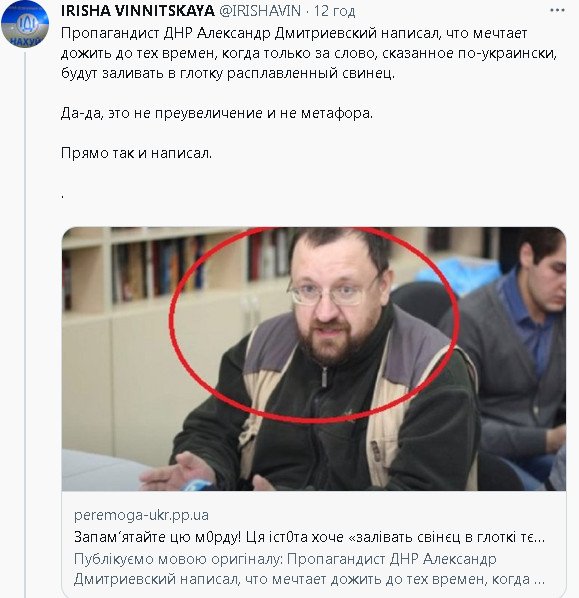Screen dimensions: 579x598
Task: Click the lone period line above the card
Action: (x=63, y=196)
